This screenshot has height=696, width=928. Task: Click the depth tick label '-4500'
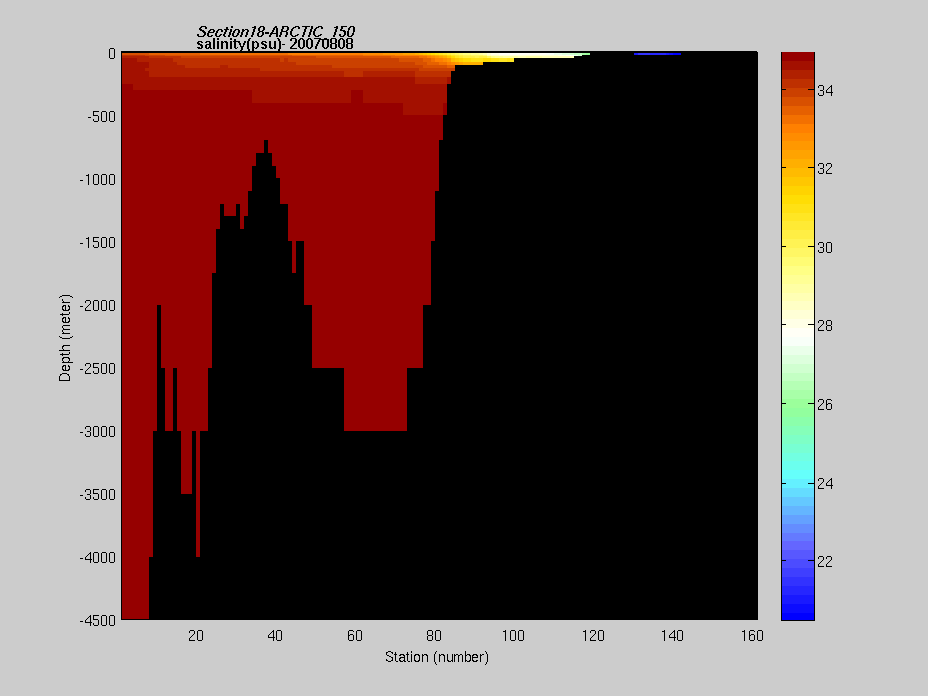pyautogui.click(x=98, y=621)
